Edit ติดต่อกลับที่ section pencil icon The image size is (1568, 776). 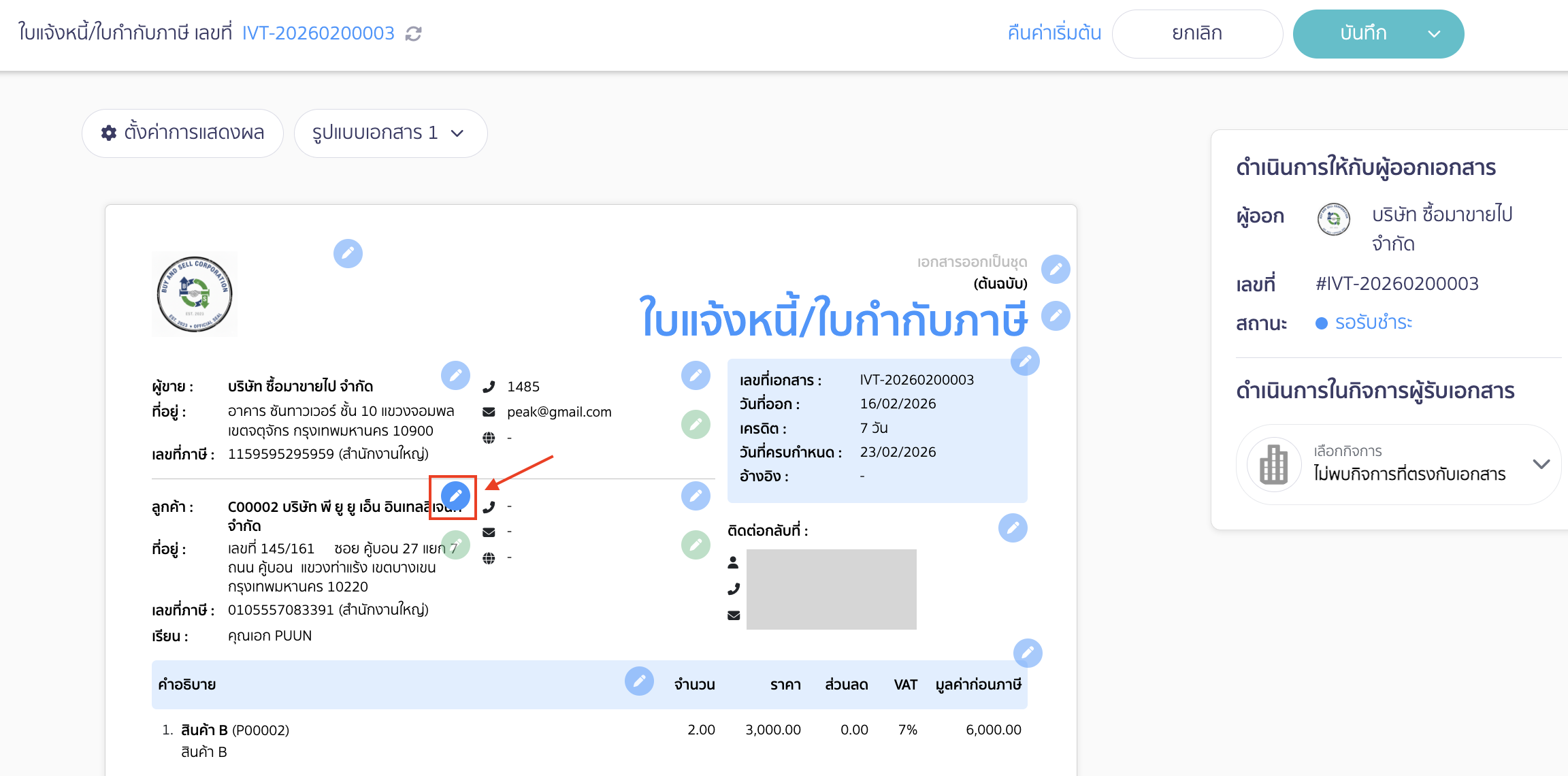[1013, 528]
